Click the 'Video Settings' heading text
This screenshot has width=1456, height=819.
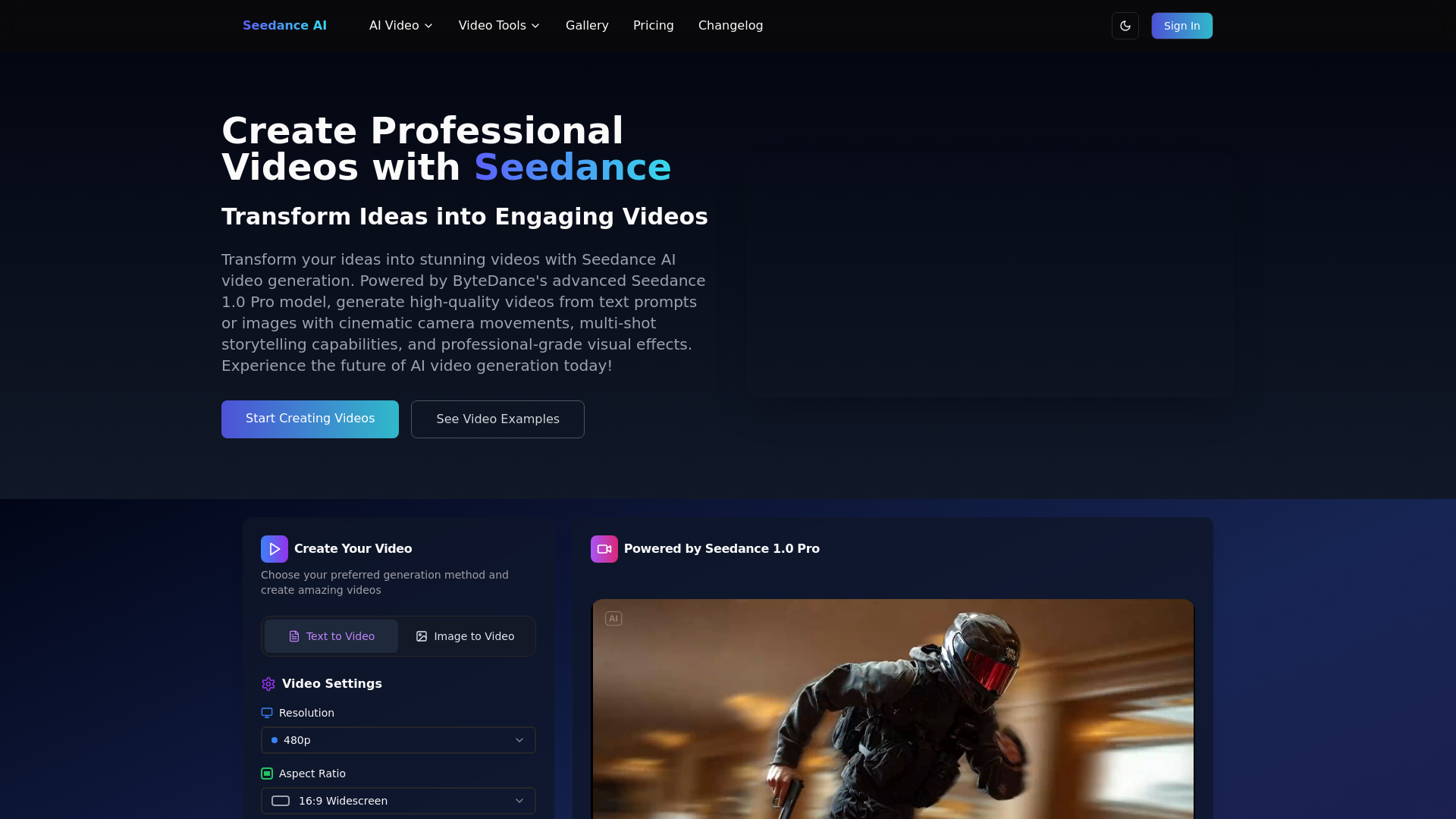coord(332,684)
